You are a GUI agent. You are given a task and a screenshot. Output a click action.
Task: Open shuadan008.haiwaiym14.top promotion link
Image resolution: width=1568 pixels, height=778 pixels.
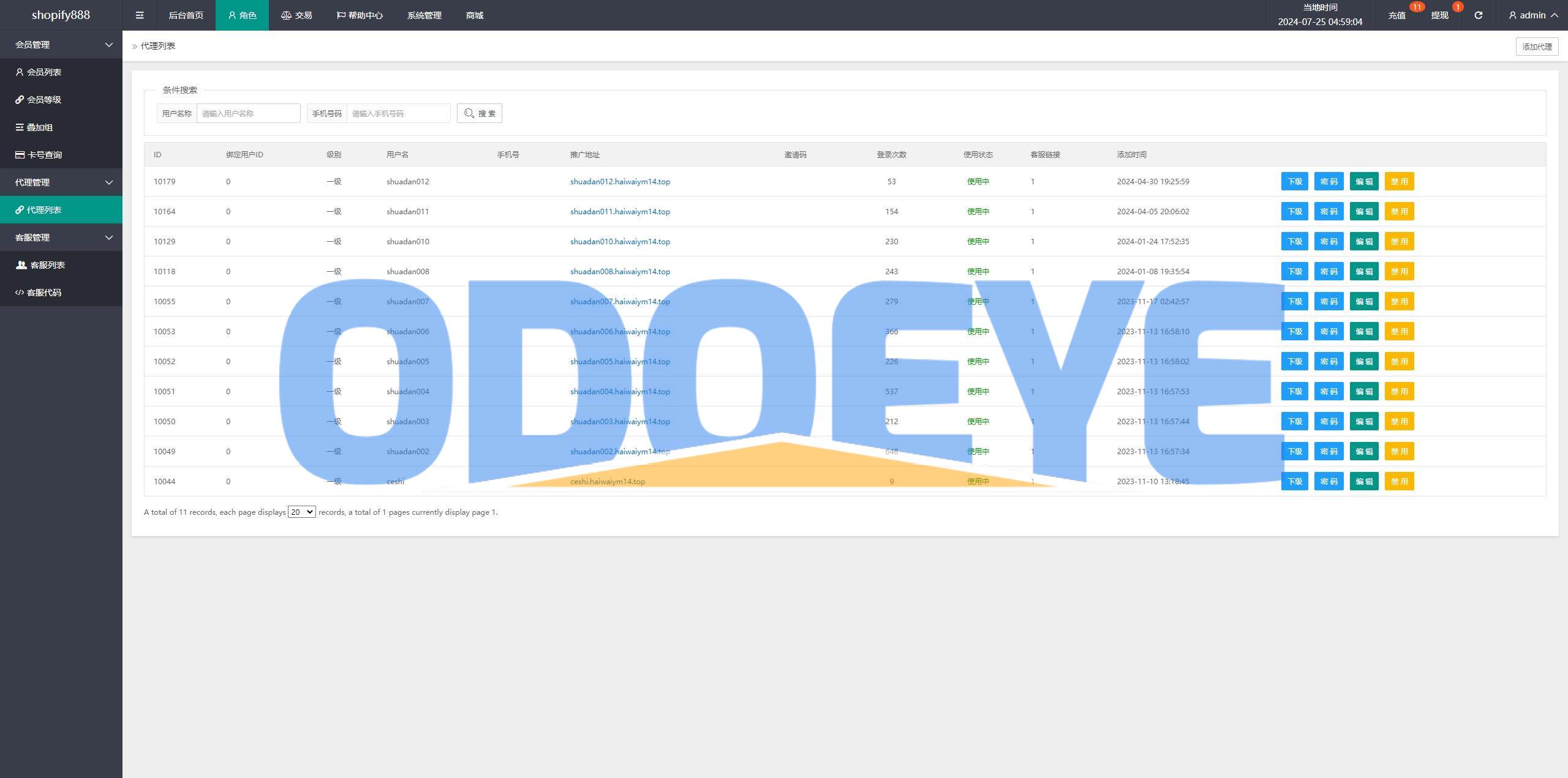click(620, 271)
